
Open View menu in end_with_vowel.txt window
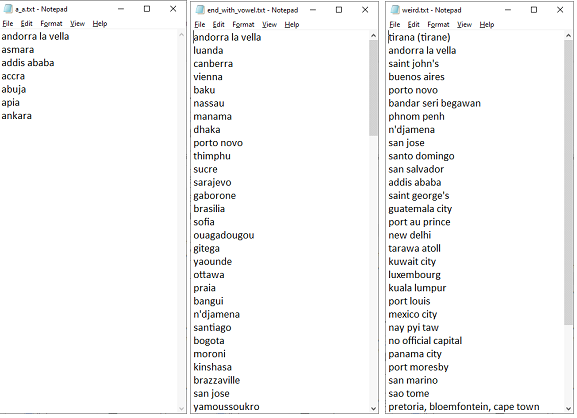pyautogui.click(x=269, y=25)
